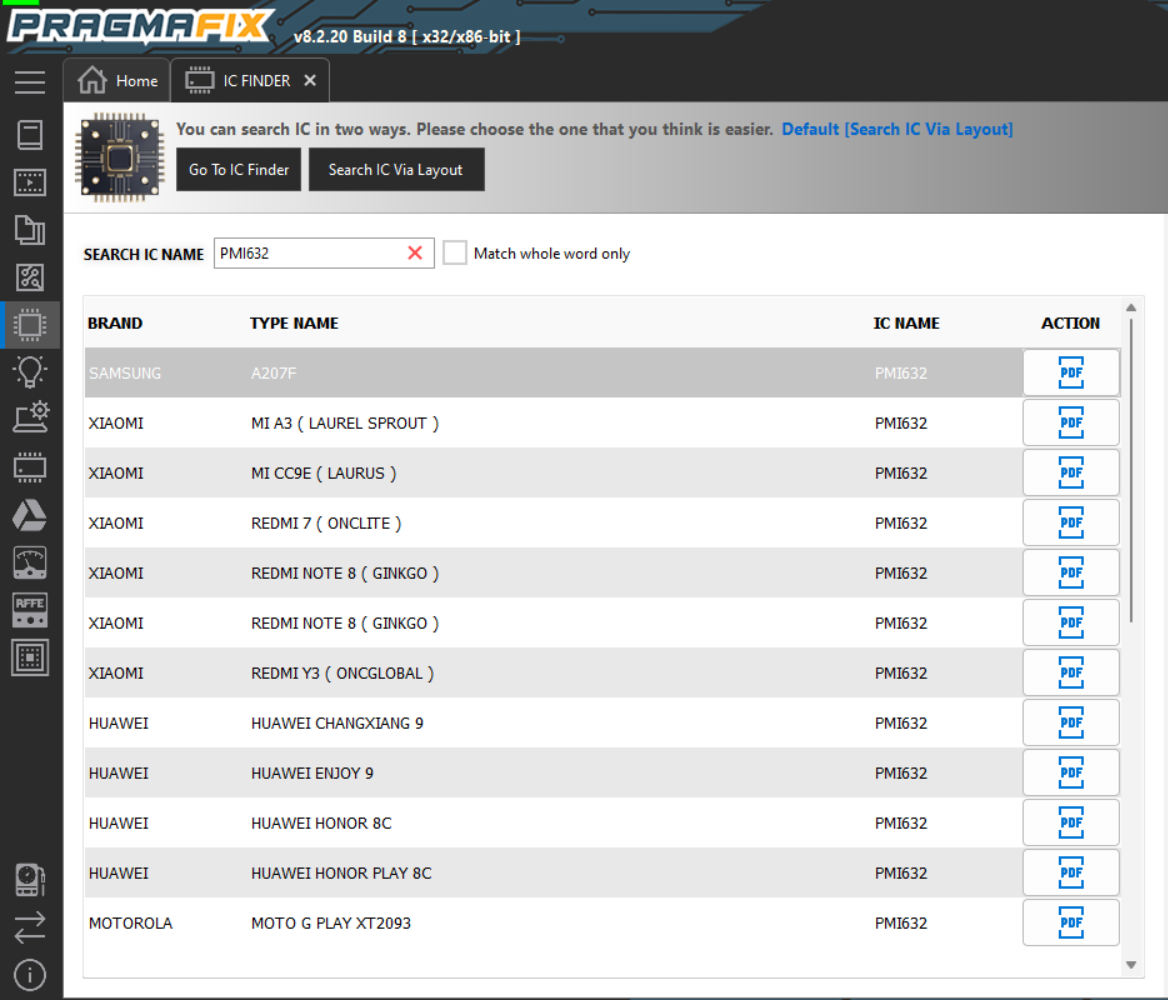Open PDF for Samsung A207F
1168x1000 pixels.
pos(1070,373)
